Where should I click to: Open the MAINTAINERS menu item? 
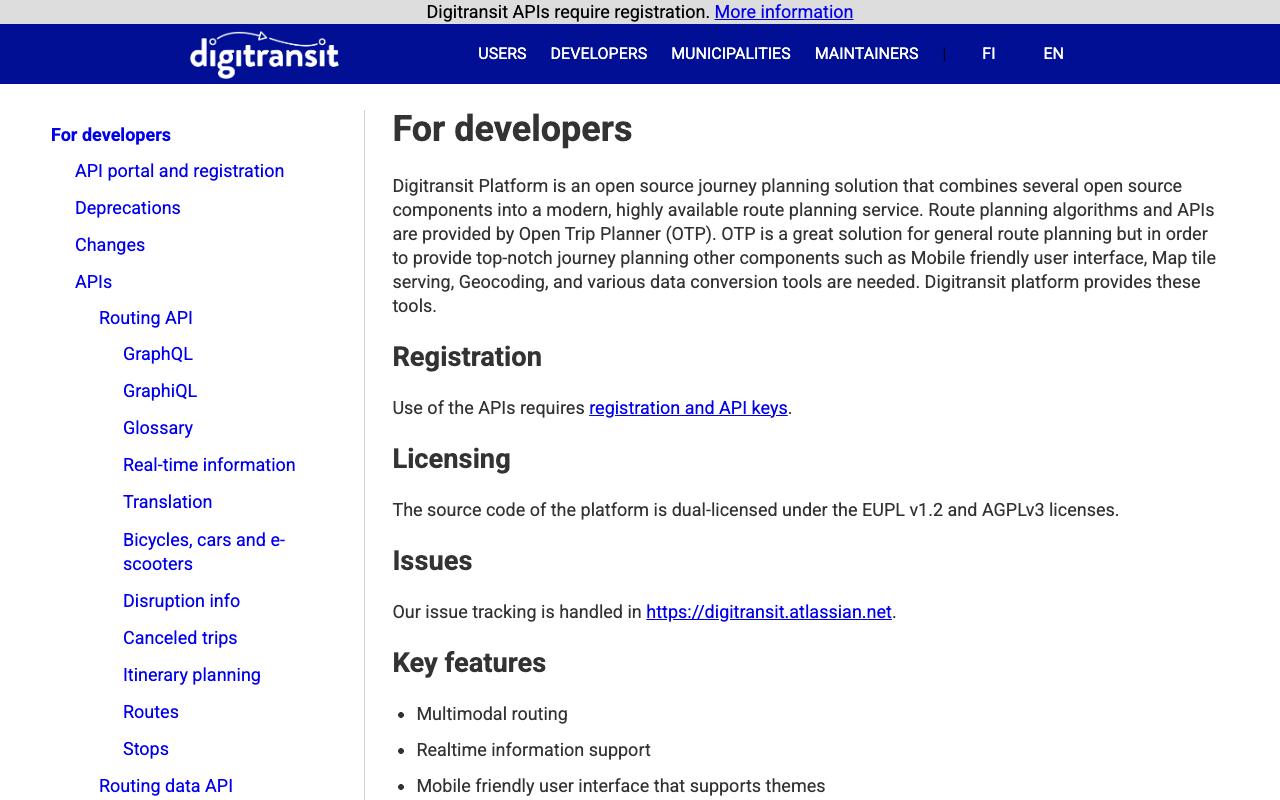(867, 54)
